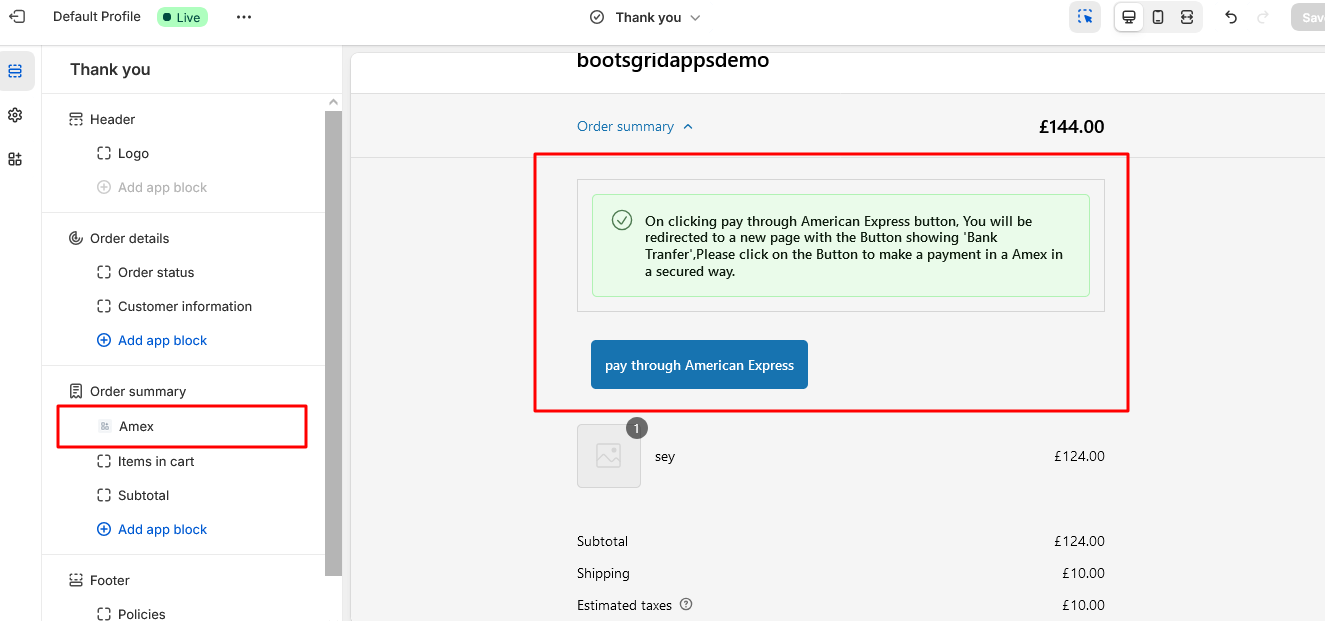The width and height of the screenshot is (1325, 621).
Task: Open Thank you page selector dropdown
Action: point(646,17)
